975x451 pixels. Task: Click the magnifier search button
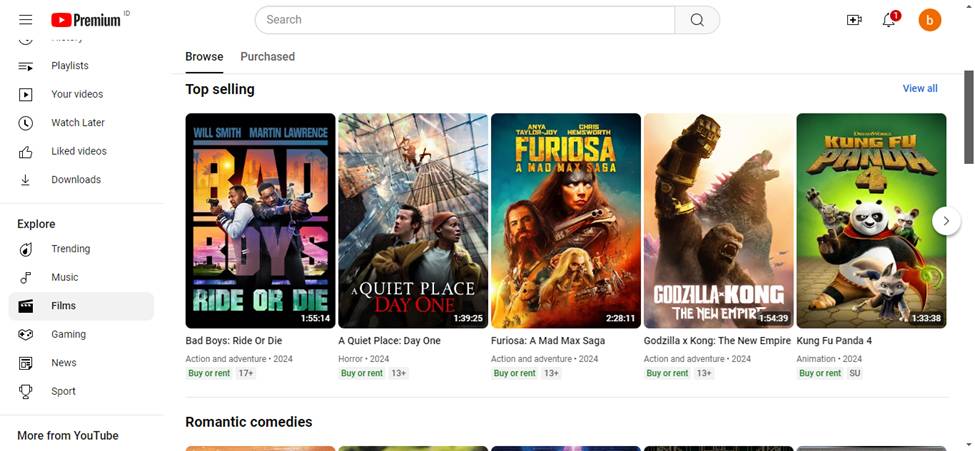[x=697, y=20]
